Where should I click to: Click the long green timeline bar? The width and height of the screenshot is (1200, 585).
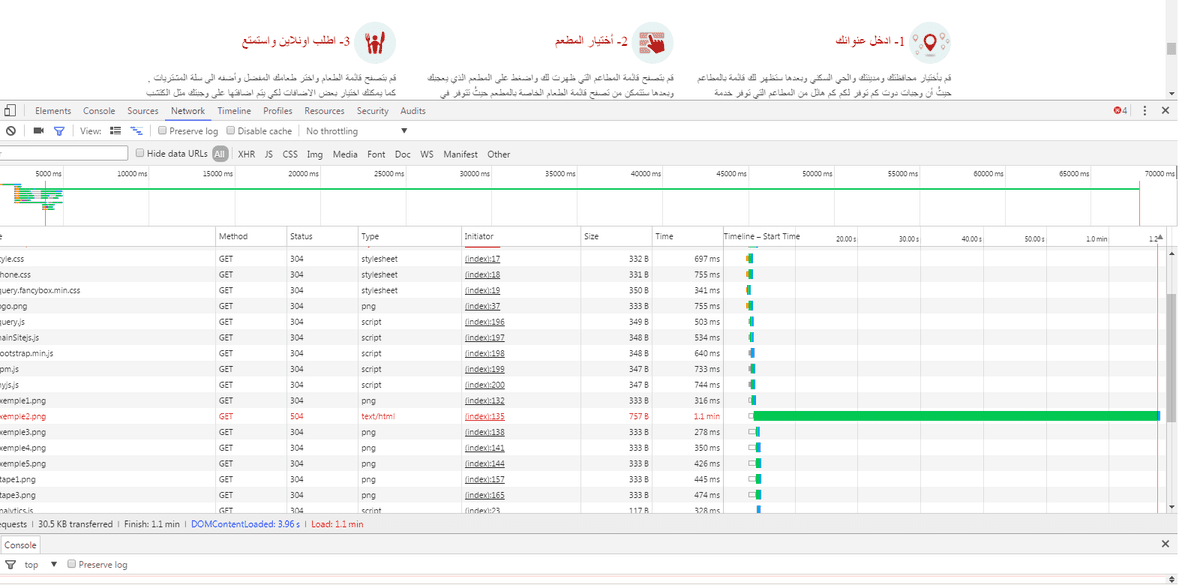(x=955, y=416)
